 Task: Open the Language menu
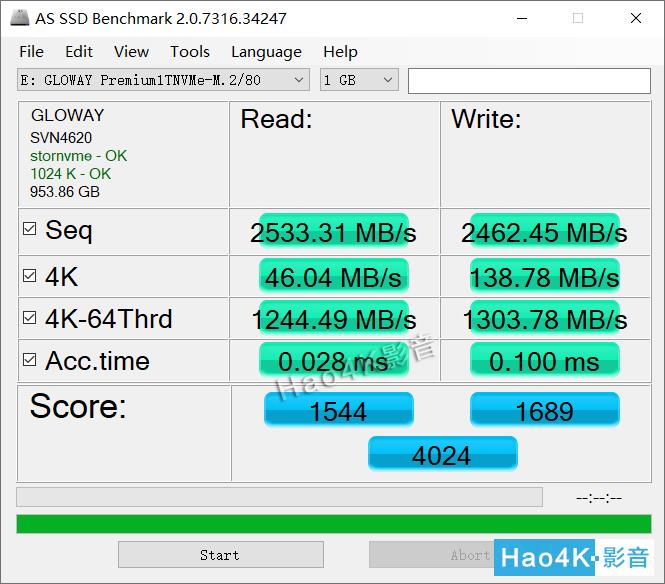(x=266, y=52)
